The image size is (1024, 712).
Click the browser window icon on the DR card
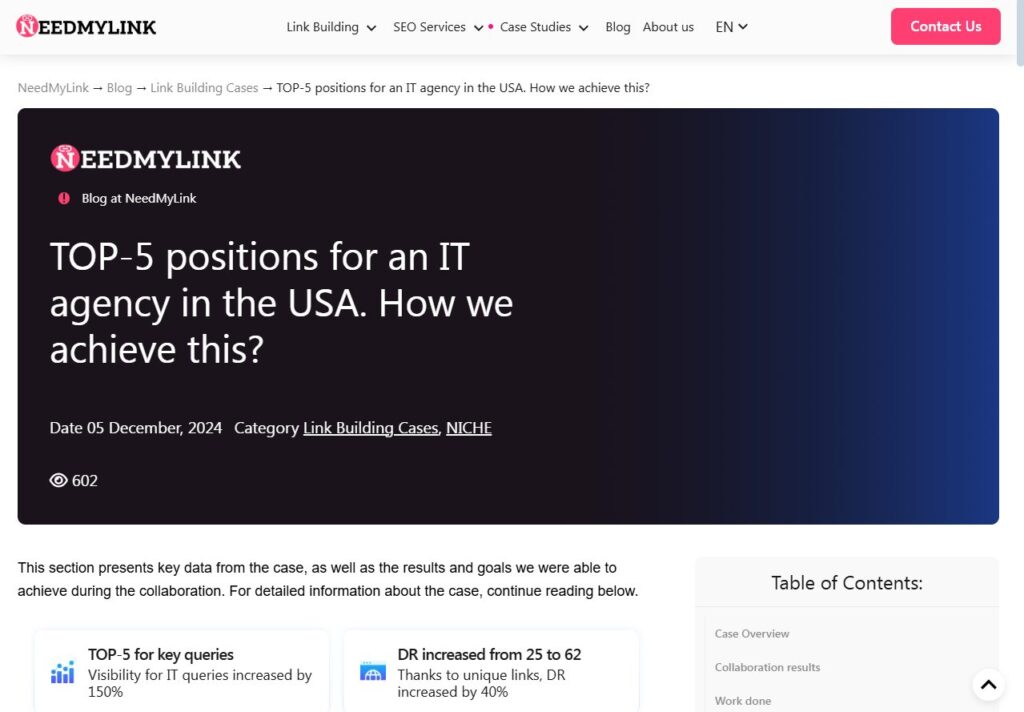372,672
